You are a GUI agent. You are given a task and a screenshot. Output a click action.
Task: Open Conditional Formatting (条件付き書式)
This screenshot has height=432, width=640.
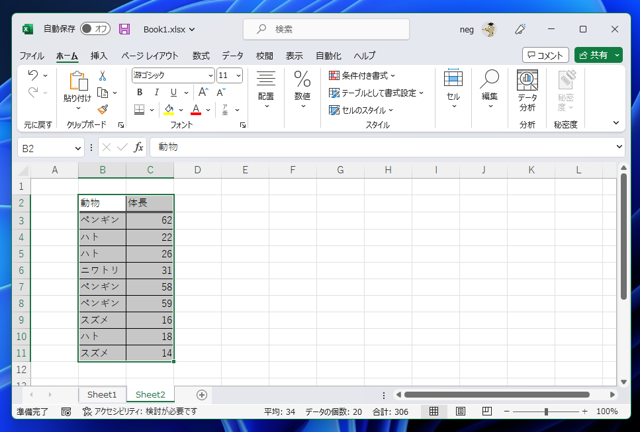click(x=362, y=76)
